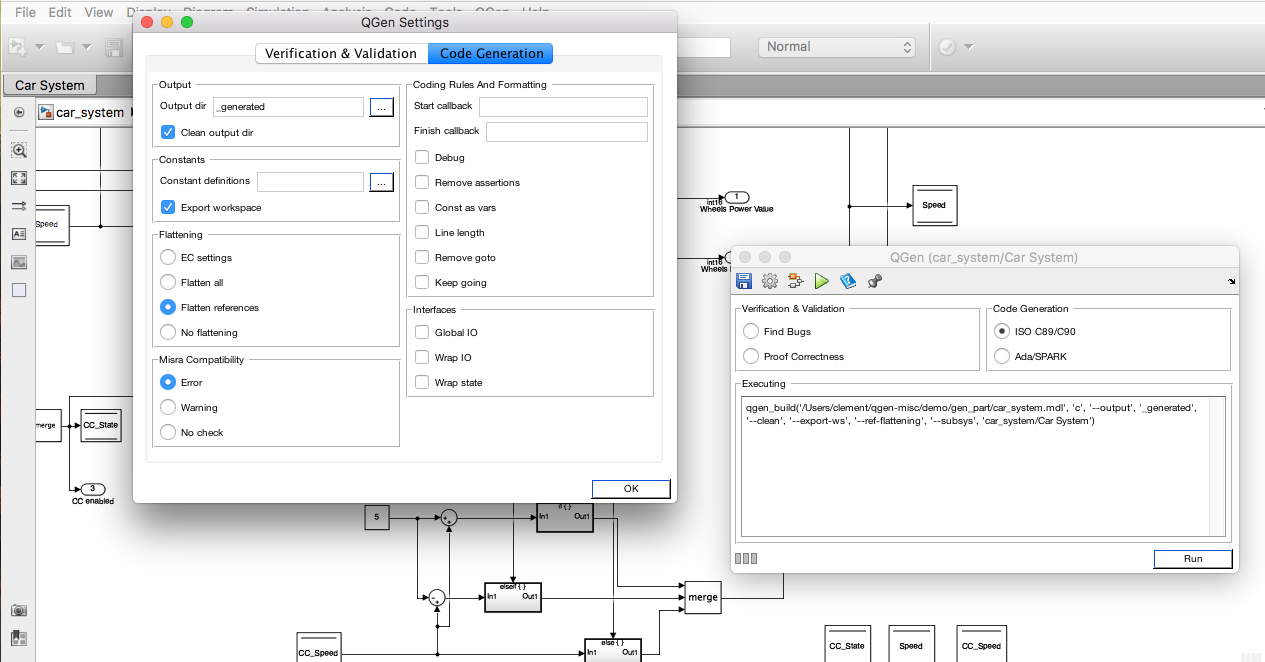Click the car_system model icon in breadcrumb

tap(46, 112)
